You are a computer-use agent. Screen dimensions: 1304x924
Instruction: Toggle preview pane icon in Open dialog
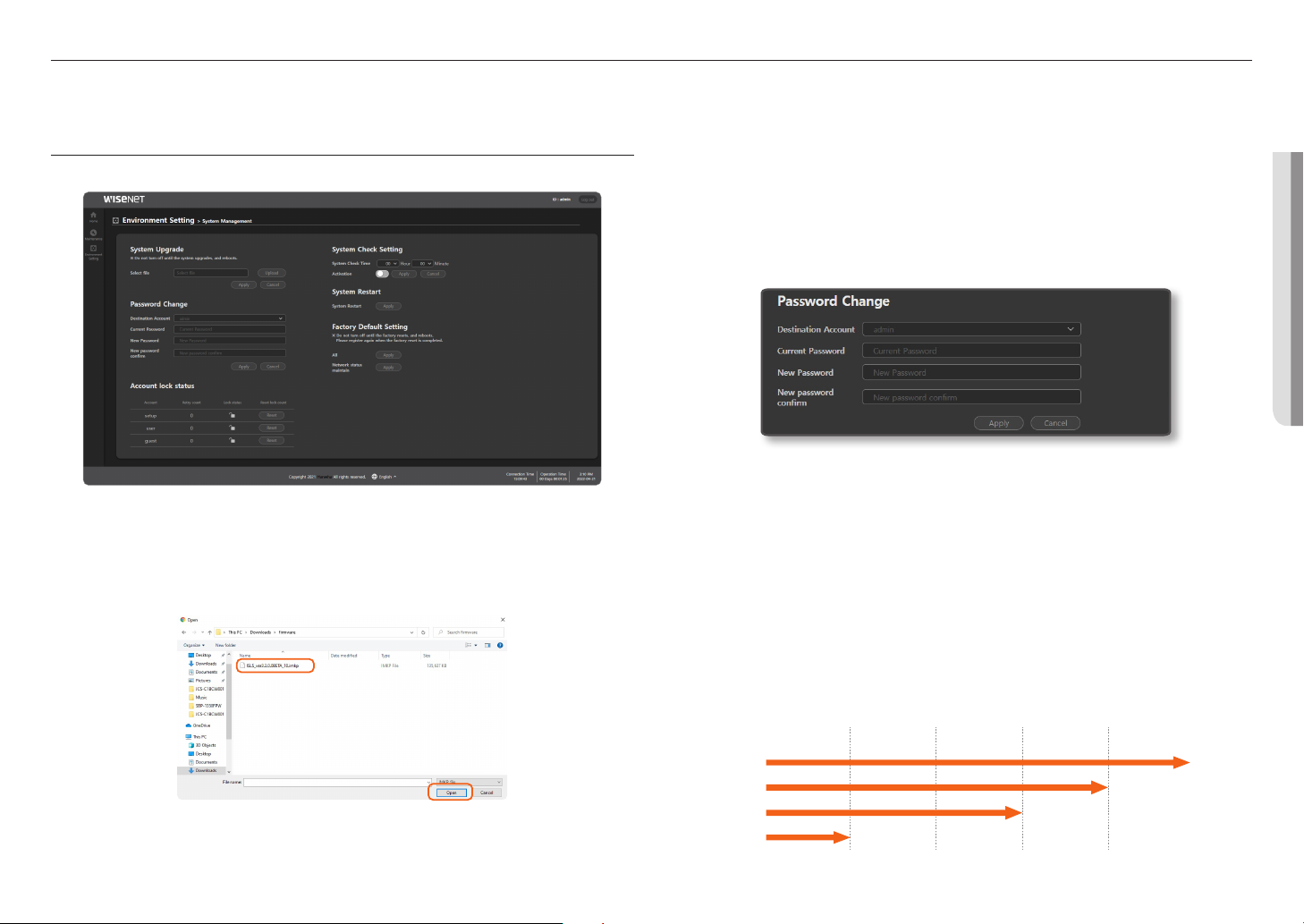tap(487, 645)
